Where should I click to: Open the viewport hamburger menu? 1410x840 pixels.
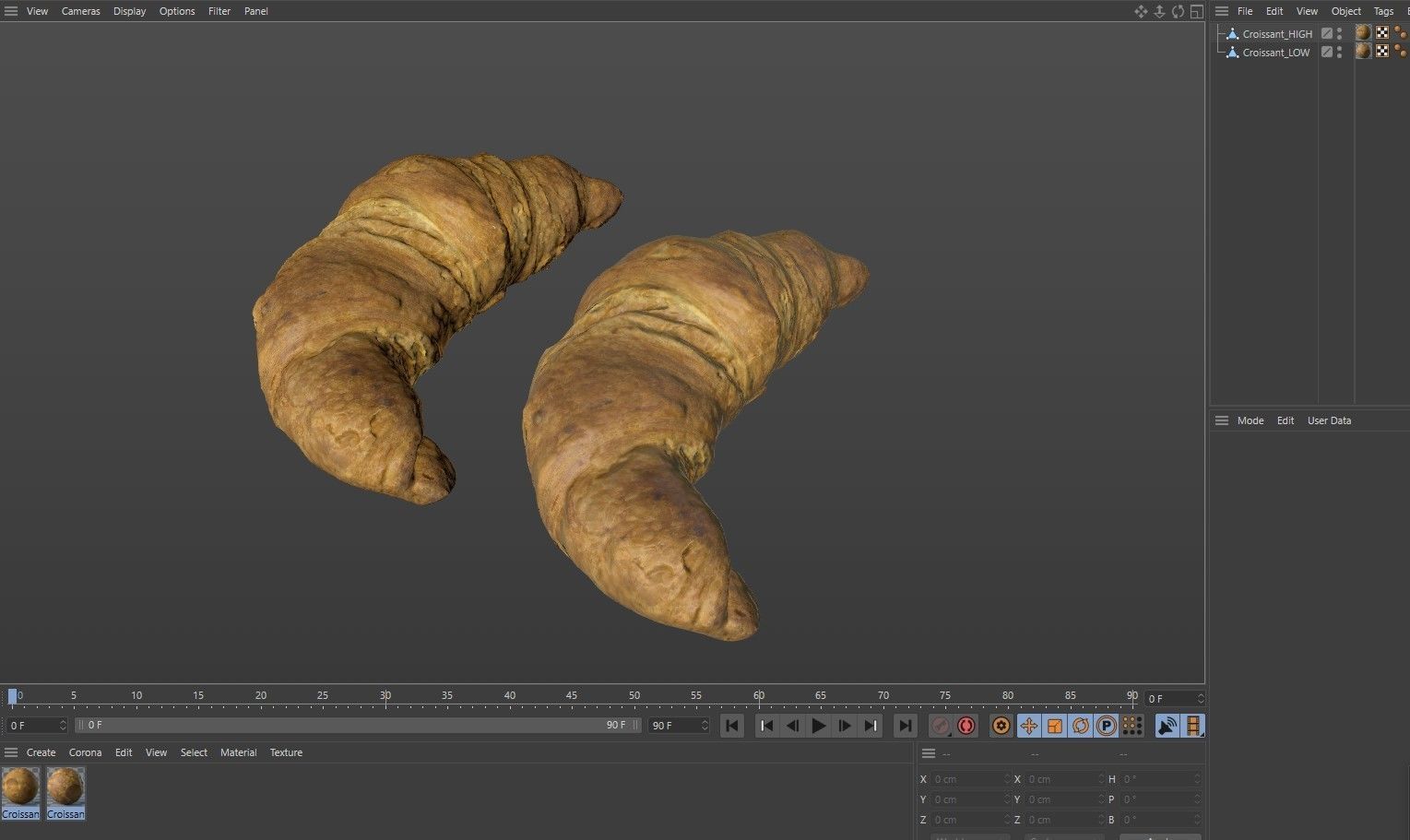tap(11, 11)
